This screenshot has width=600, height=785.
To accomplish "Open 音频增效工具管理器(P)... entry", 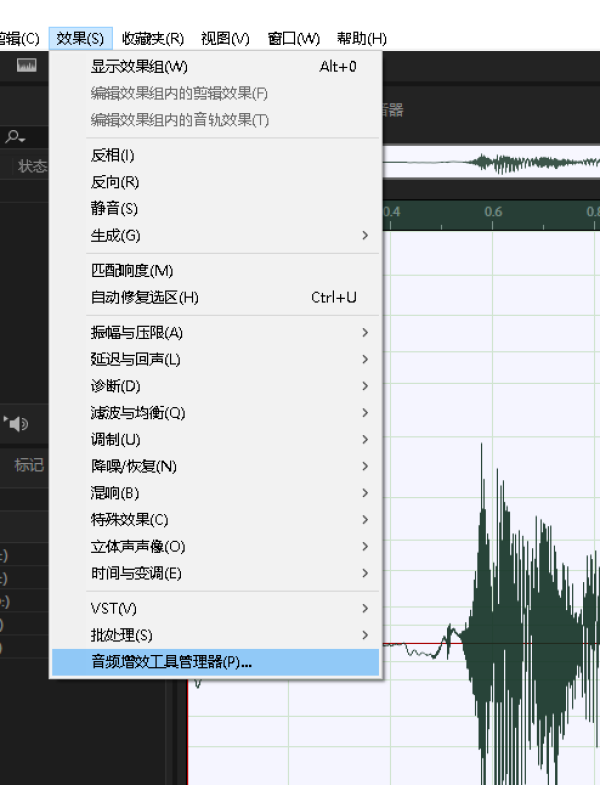I will 172,662.
